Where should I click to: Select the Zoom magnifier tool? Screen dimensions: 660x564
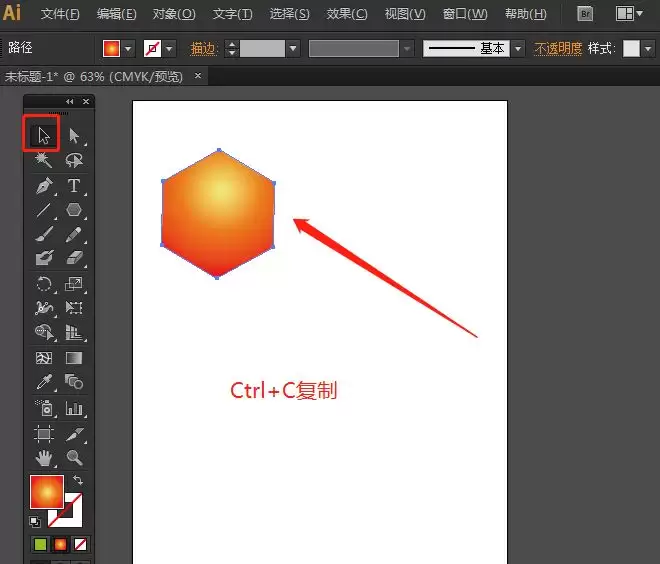(74, 458)
